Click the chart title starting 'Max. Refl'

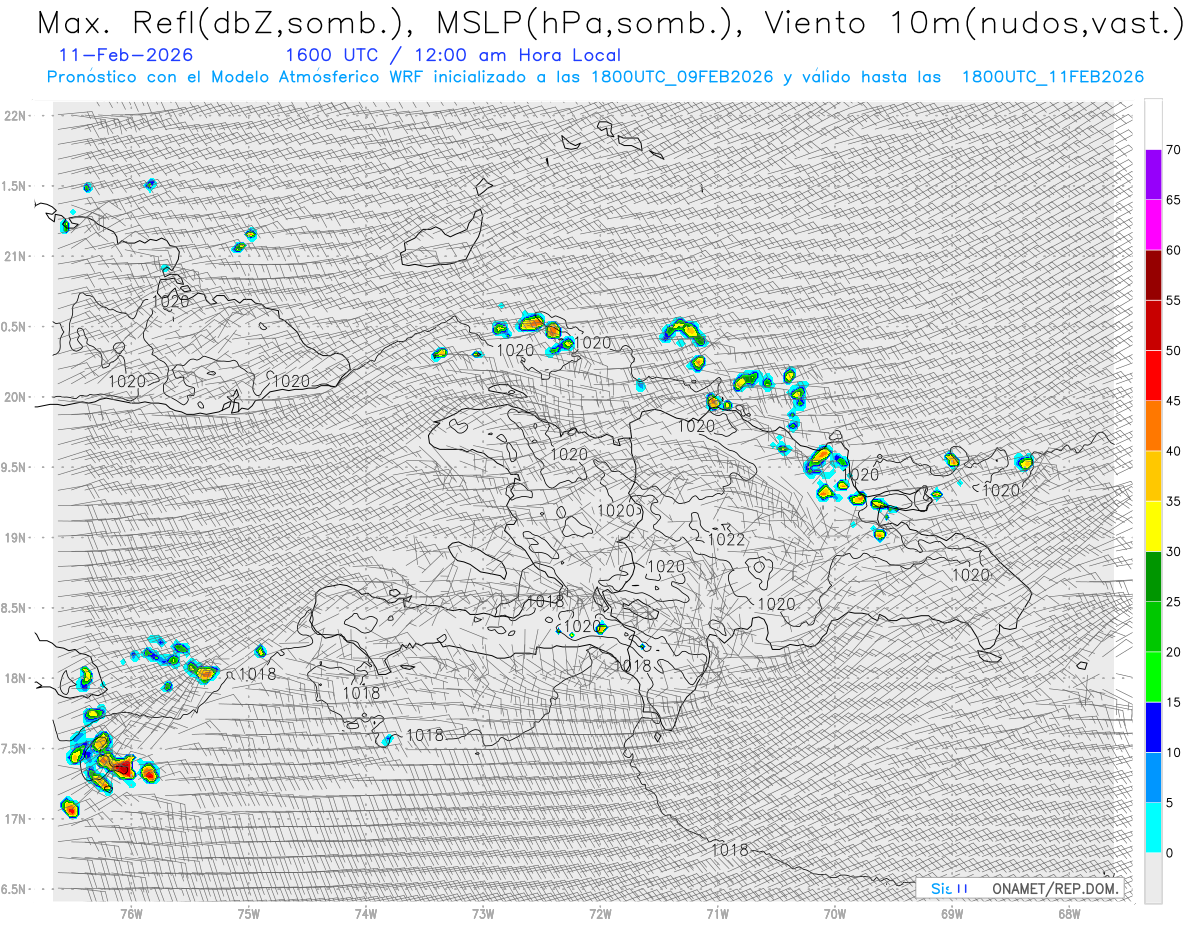610,24
